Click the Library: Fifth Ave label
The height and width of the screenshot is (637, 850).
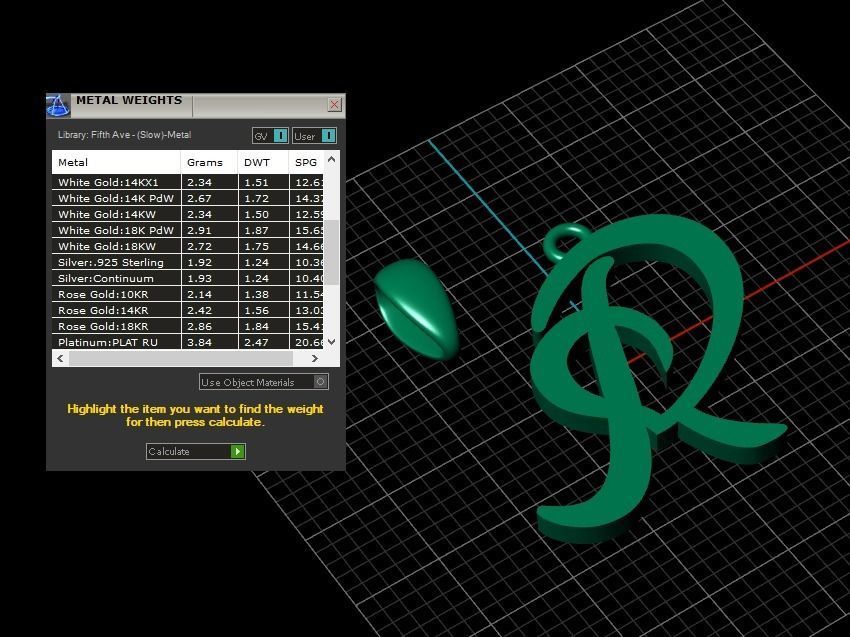tap(124, 134)
